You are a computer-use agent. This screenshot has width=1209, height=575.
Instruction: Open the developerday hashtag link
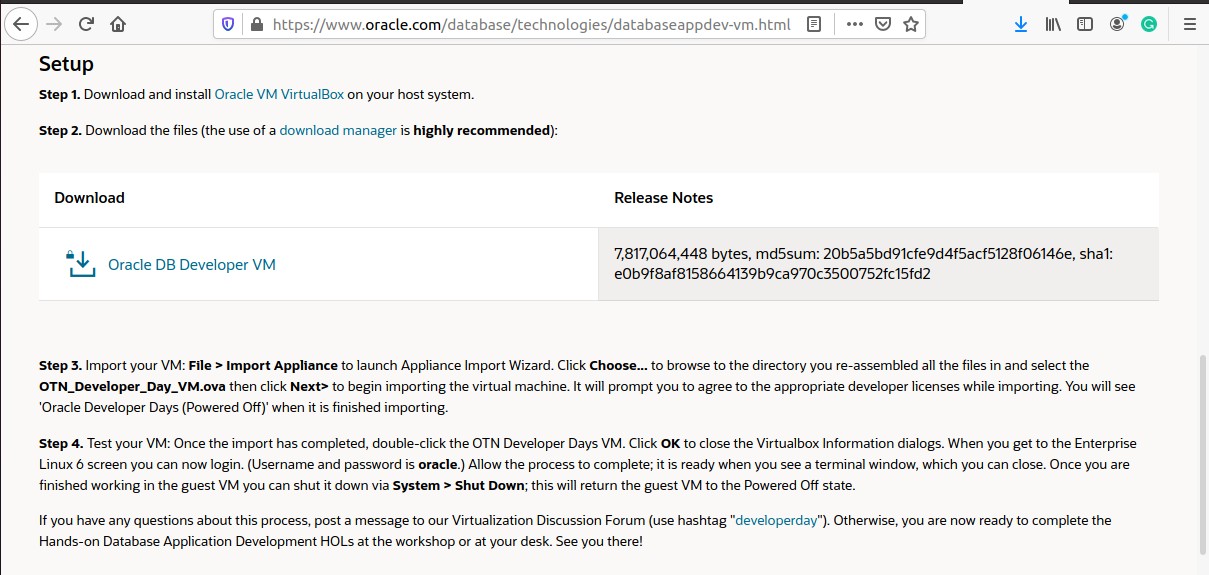pyautogui.click(x=776, y=520)
